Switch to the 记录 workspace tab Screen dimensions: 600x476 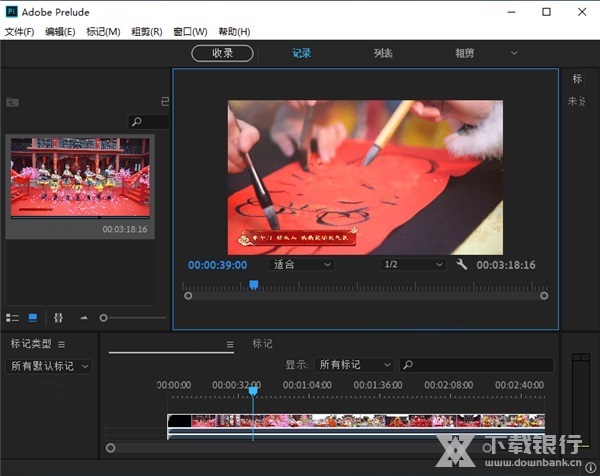pos(302,53)
